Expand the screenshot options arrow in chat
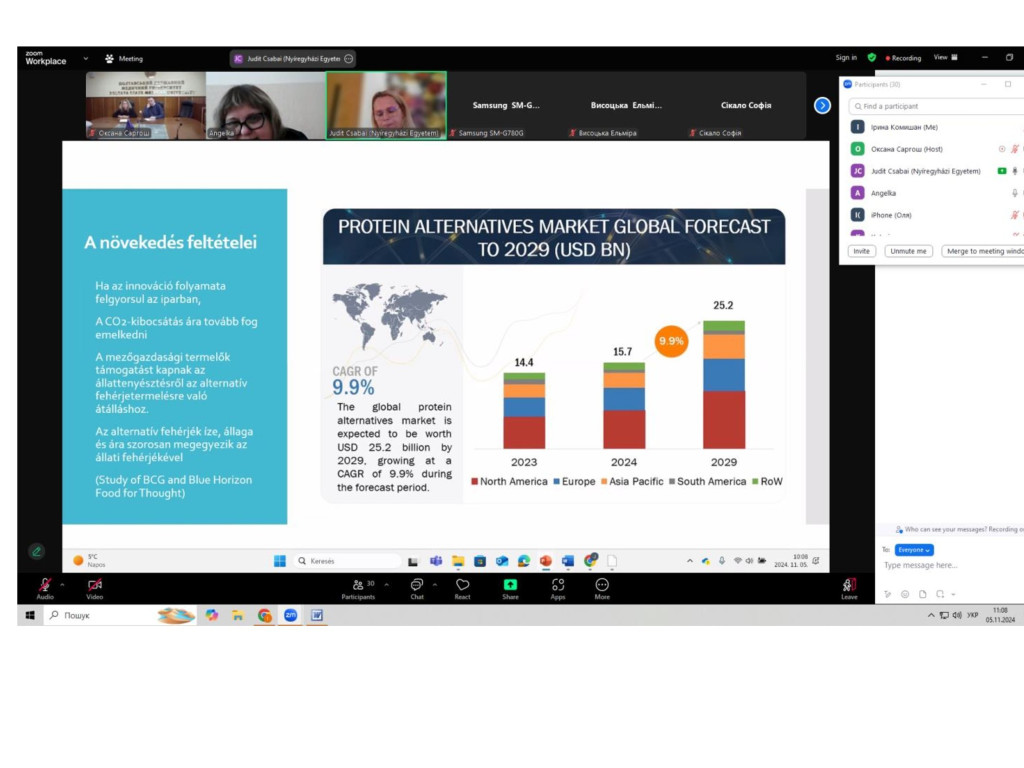 pyautogui.click(x=953, y=594)
